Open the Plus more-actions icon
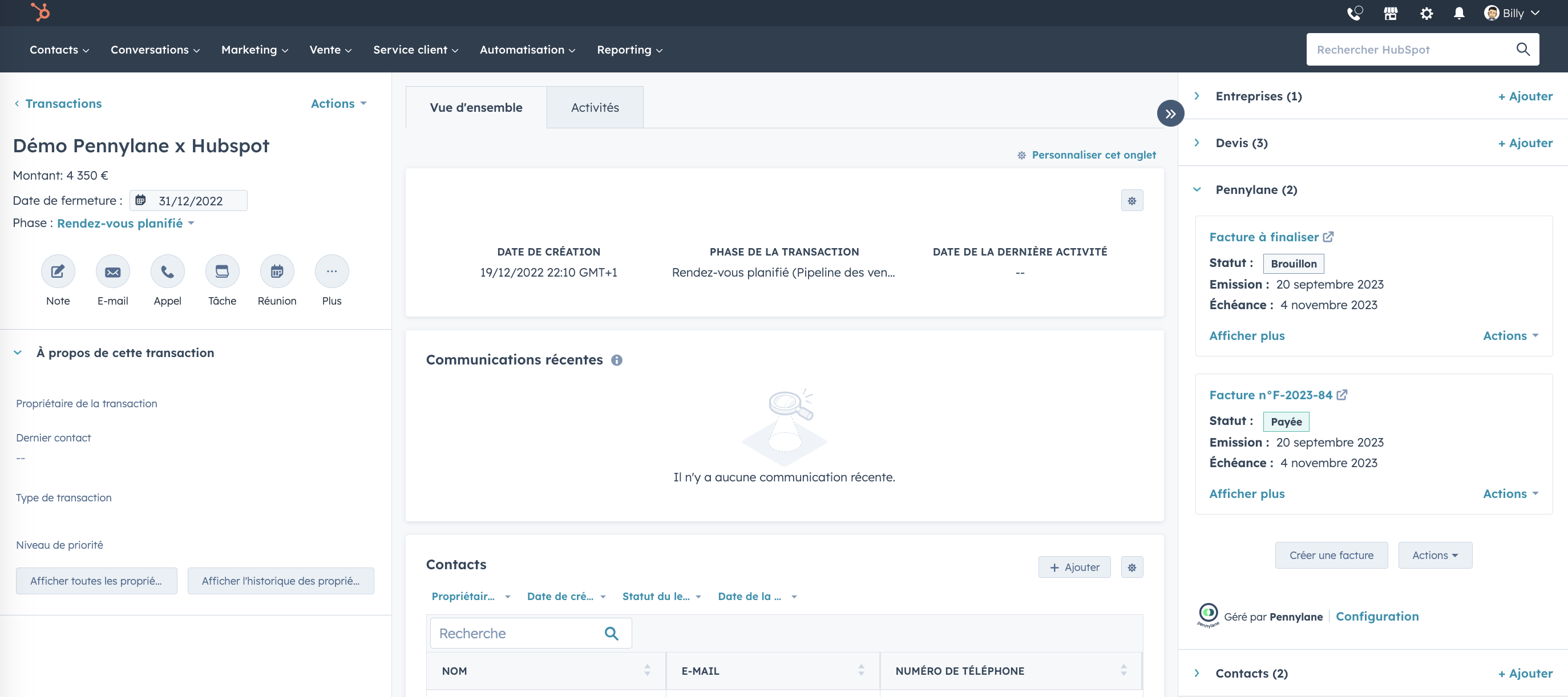The image size is (1568, 697). (332, 271)
